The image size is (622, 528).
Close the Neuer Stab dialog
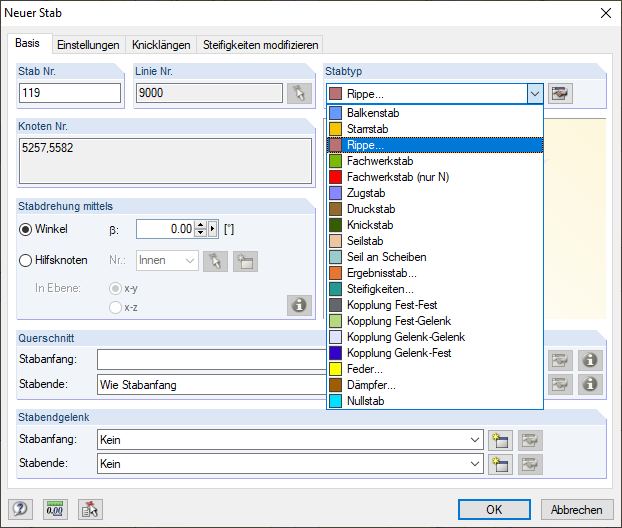[606, 13]
